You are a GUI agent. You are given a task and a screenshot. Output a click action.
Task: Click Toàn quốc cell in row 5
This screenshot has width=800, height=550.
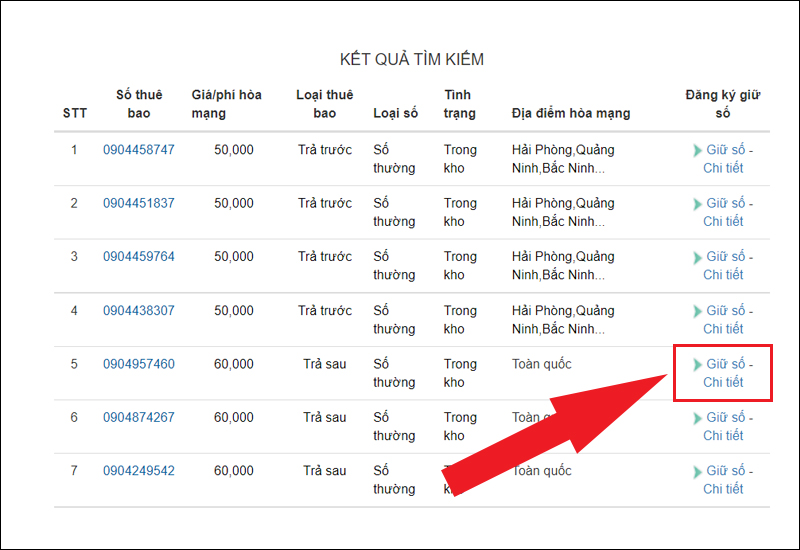(x=541, y=364)
